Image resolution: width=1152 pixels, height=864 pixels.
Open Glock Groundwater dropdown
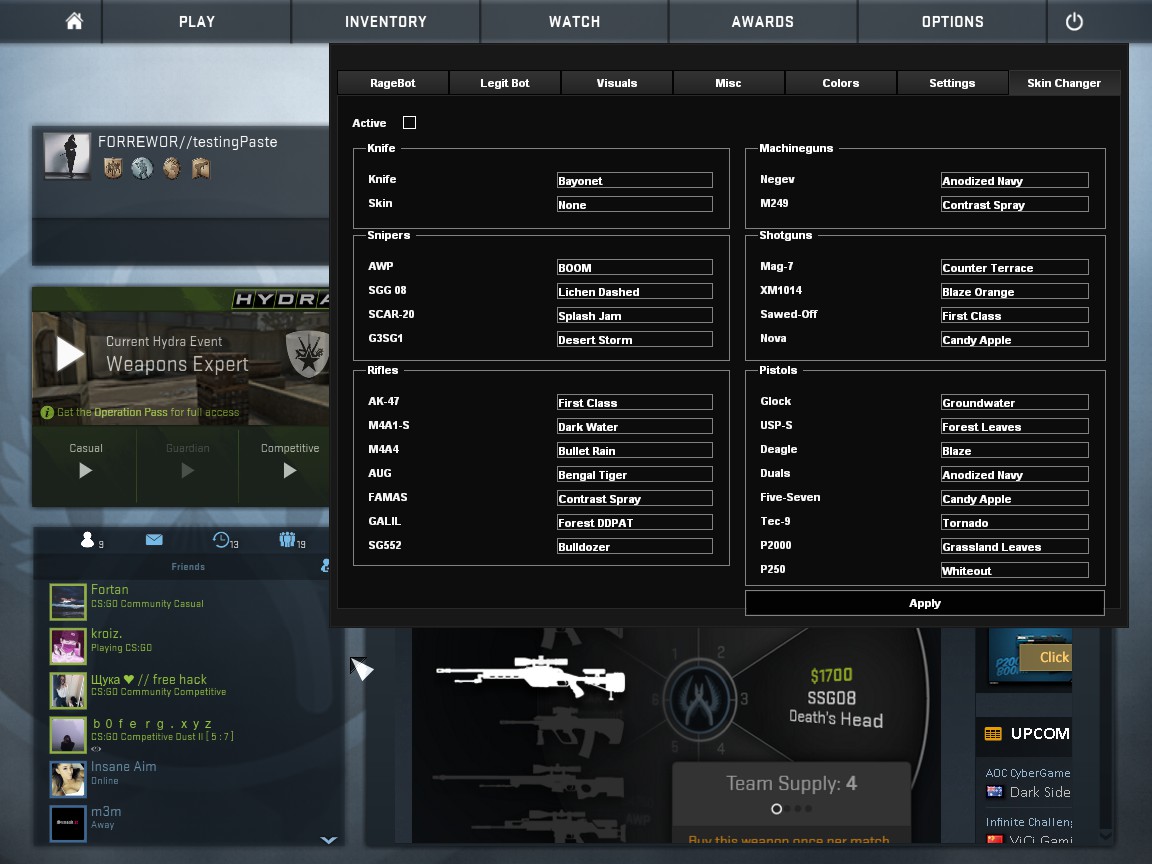point(1015,403)
